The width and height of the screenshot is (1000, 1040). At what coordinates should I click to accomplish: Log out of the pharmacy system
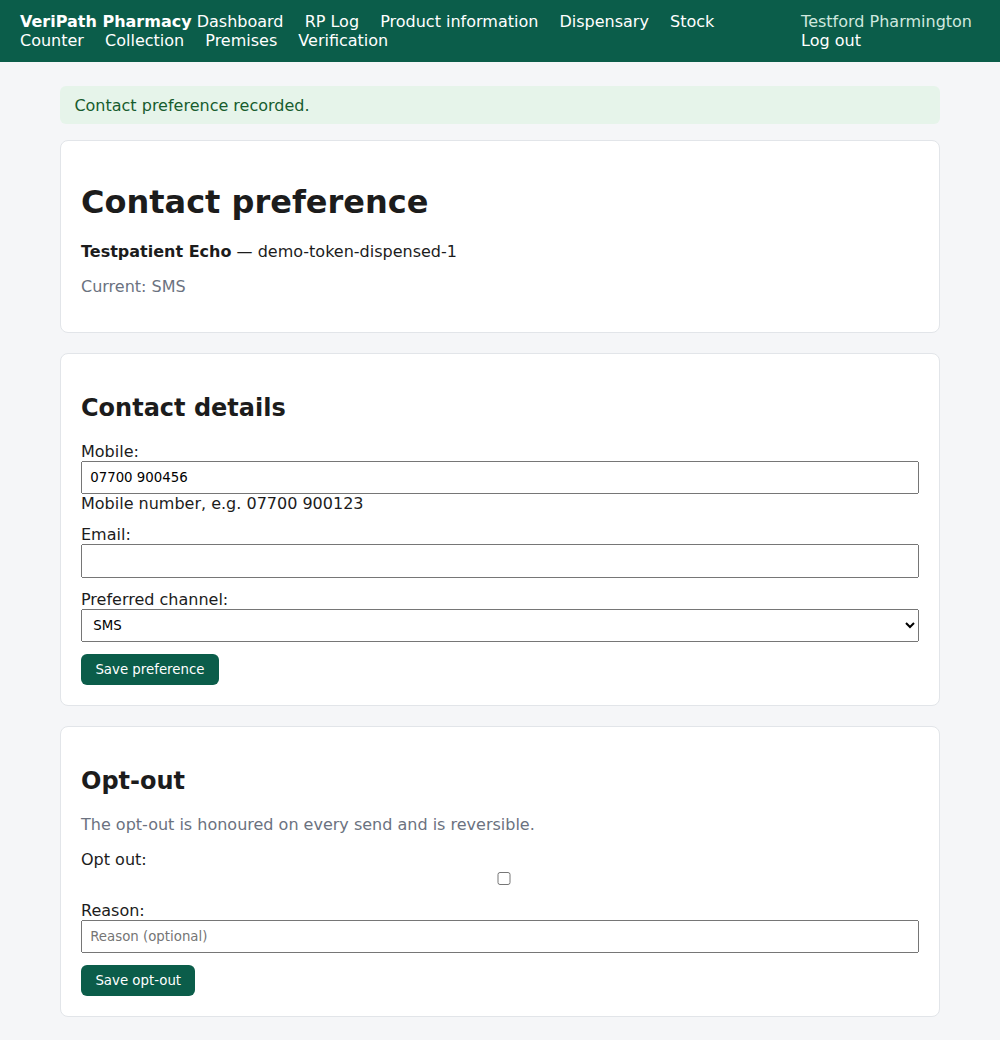point(831,40)
